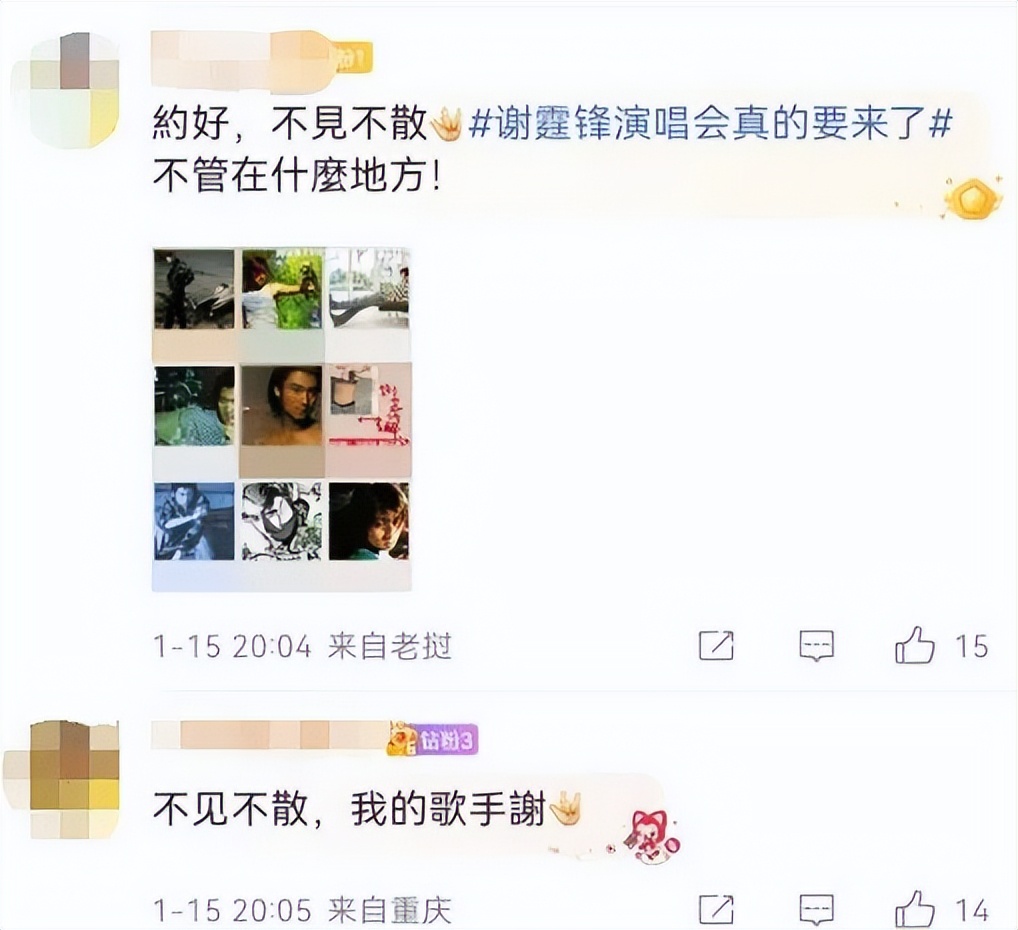Share the first comment via repost icon
The height and width of the screenshot is (930, 1018).
[716, 646]
